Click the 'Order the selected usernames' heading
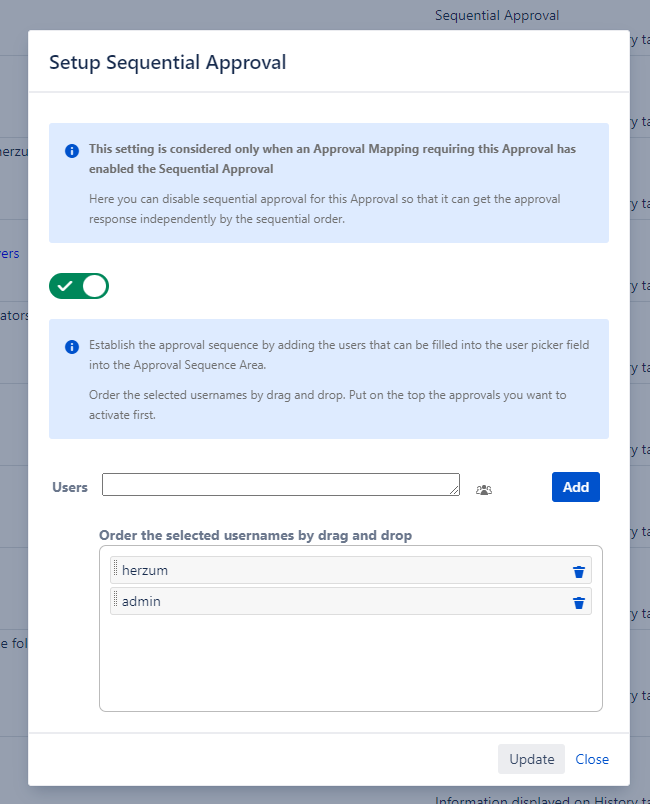Viewport: 650px width, 804px height. click(255, 535)
